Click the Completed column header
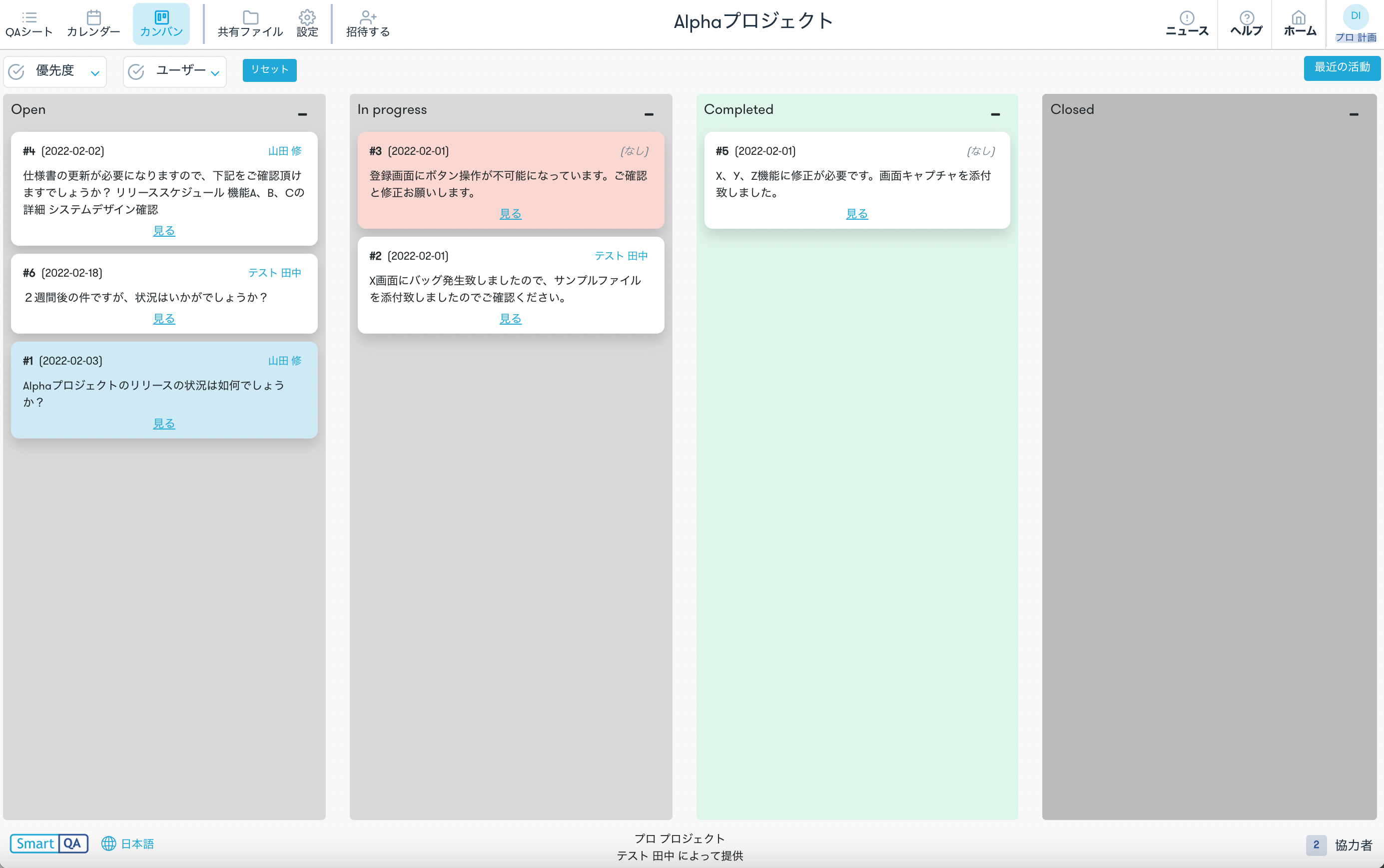This screenshot has height=868, width=1384. coord(738,109)
